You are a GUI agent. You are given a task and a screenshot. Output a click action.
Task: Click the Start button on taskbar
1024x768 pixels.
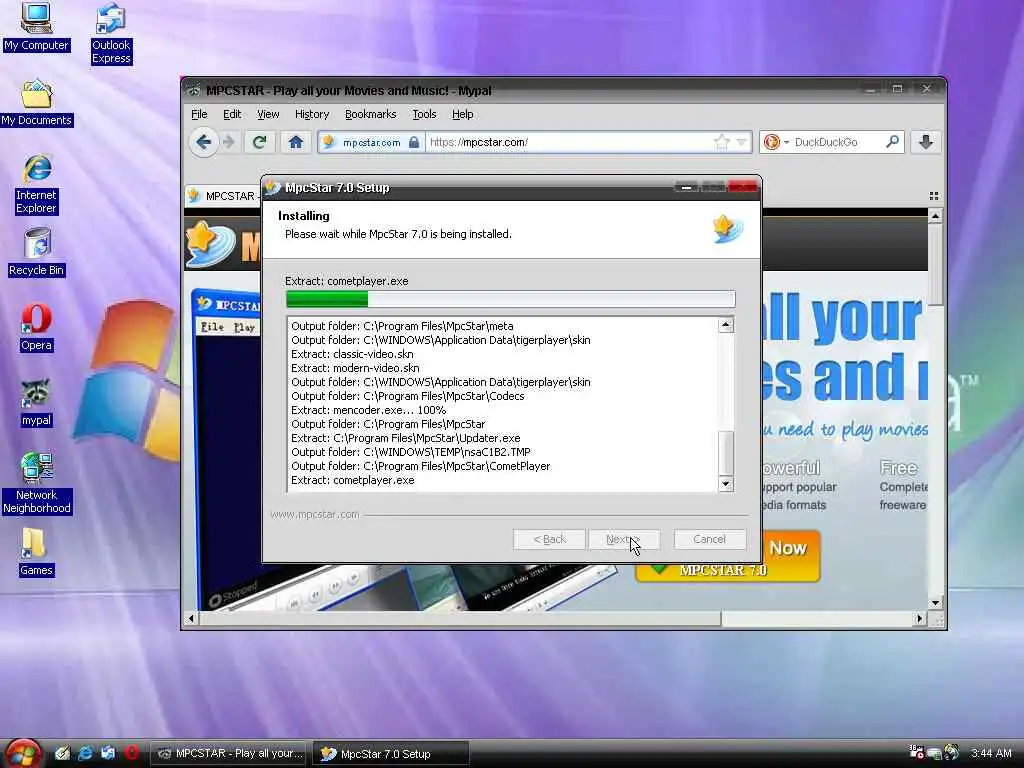[23, 754]
